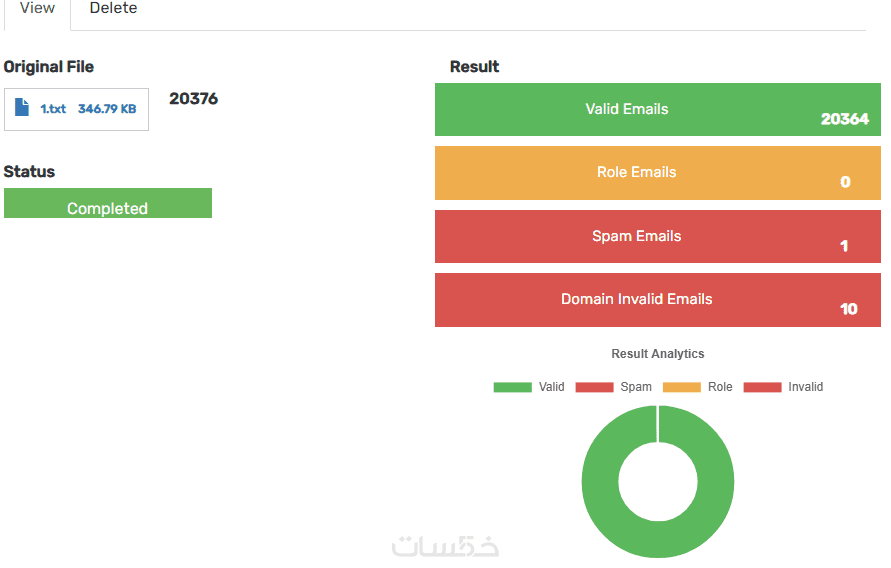Toggle the red Invalid legend swatch
Screen dimensions: 891x568
[x=762, y=387]
